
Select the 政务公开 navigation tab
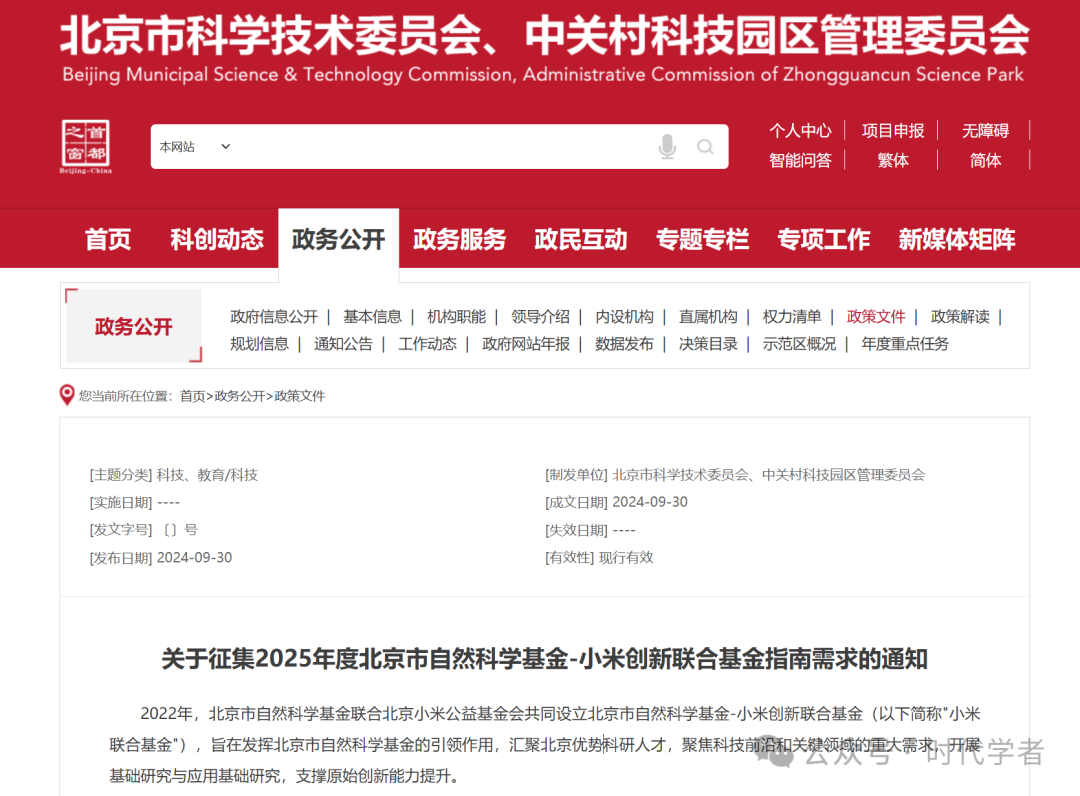pos(338,239)
